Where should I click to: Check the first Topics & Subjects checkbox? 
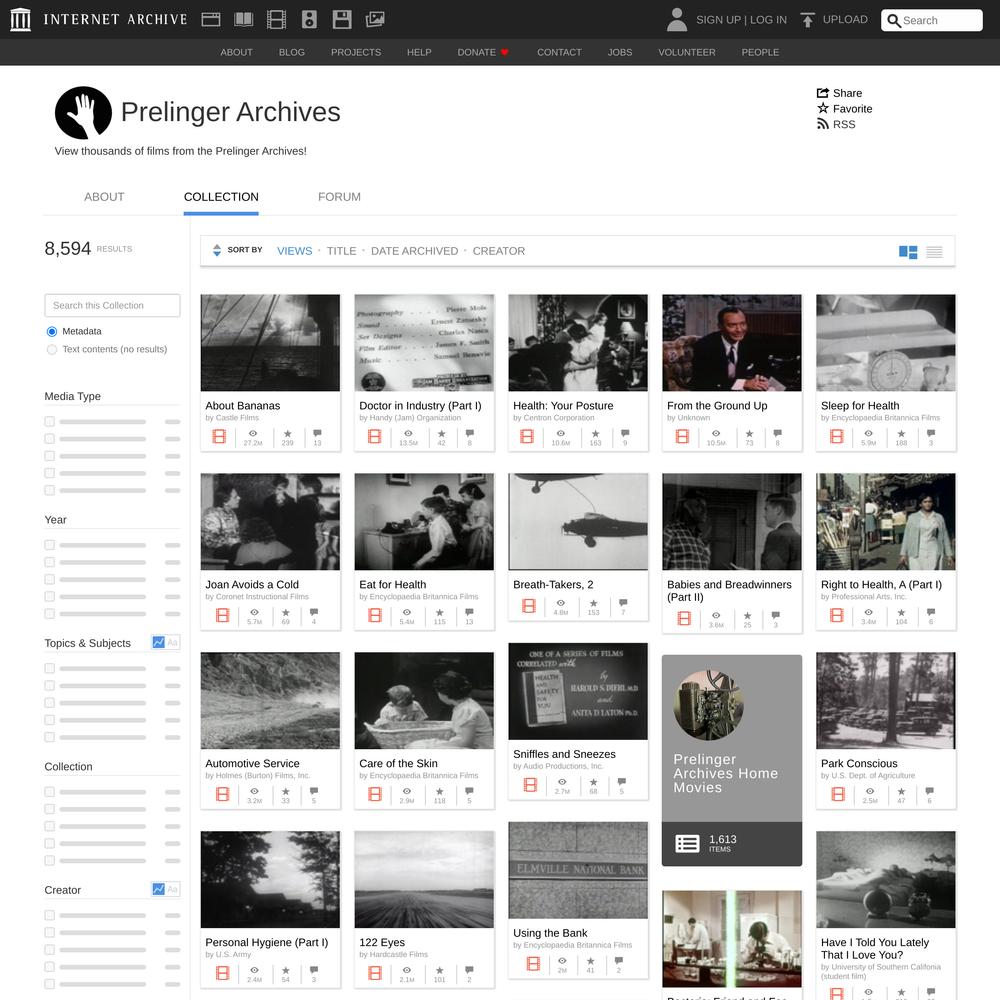coord(50,668)
